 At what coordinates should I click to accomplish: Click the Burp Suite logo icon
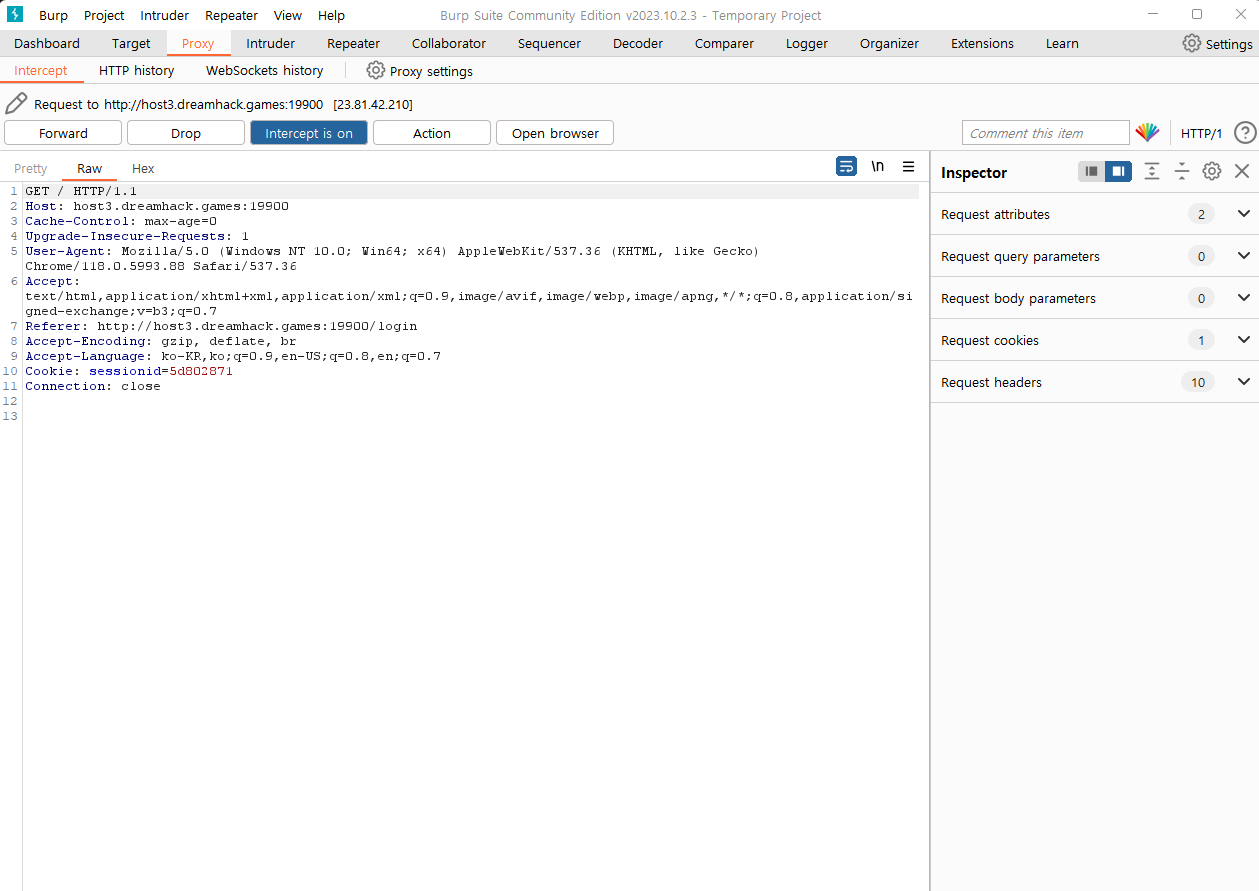15,15
